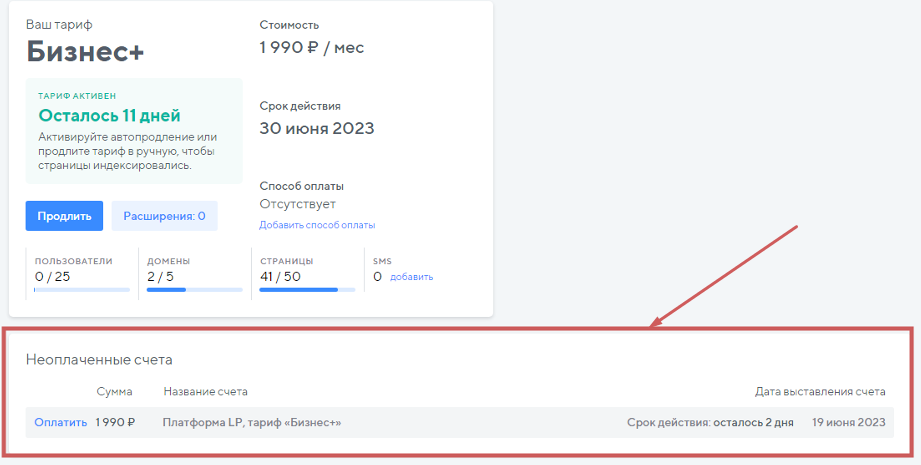Select invoice Платформа LP, тариф «Бизнес+»

(251, 423)
